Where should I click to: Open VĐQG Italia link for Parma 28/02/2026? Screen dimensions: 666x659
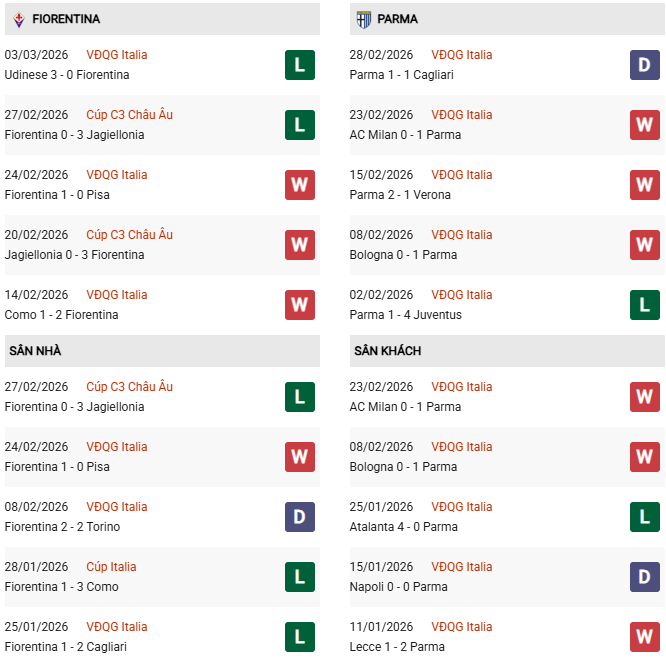461,55
